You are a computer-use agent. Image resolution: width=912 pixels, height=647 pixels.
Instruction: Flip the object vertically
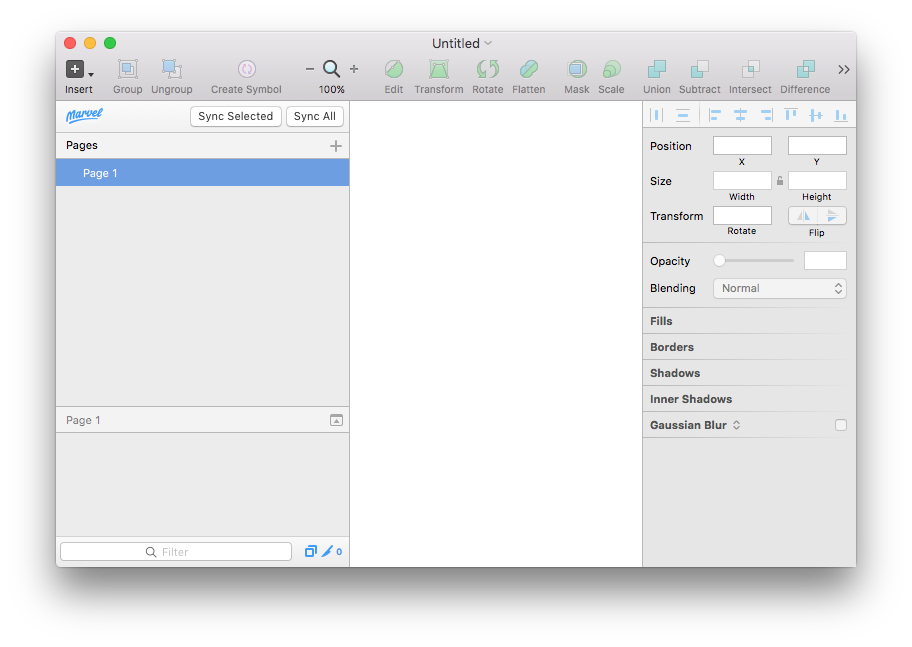pyautogui.click(x=832, y=216)
